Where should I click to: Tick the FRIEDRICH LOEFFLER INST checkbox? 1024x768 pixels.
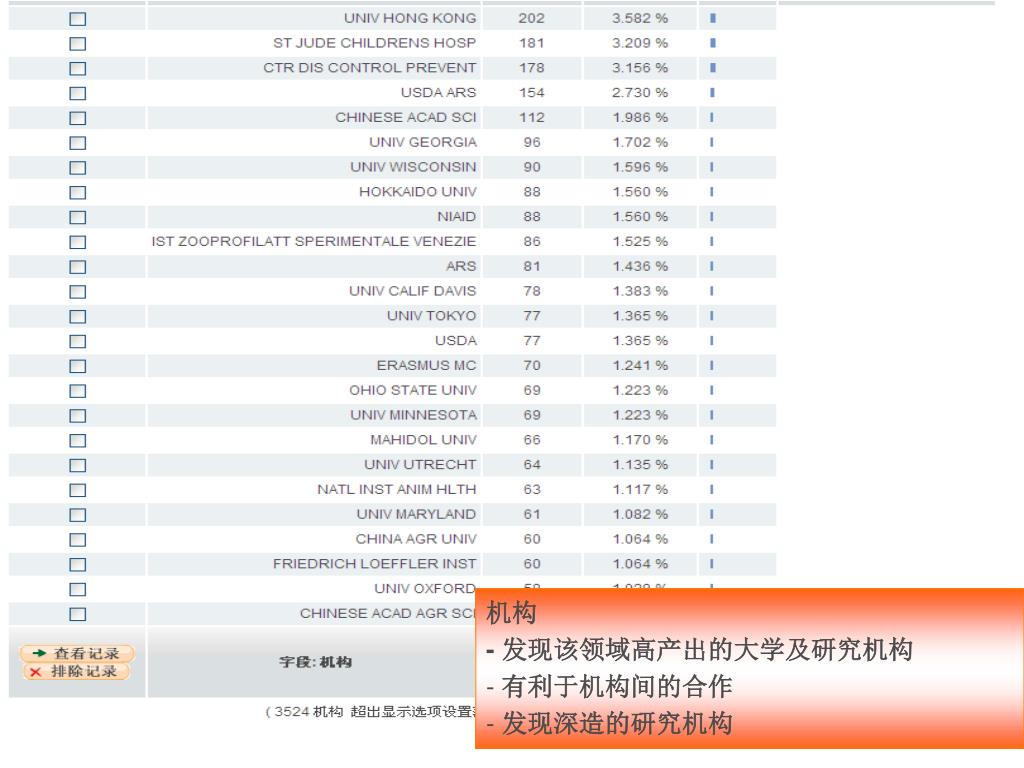pyautogui.click(x=78, y=565)
